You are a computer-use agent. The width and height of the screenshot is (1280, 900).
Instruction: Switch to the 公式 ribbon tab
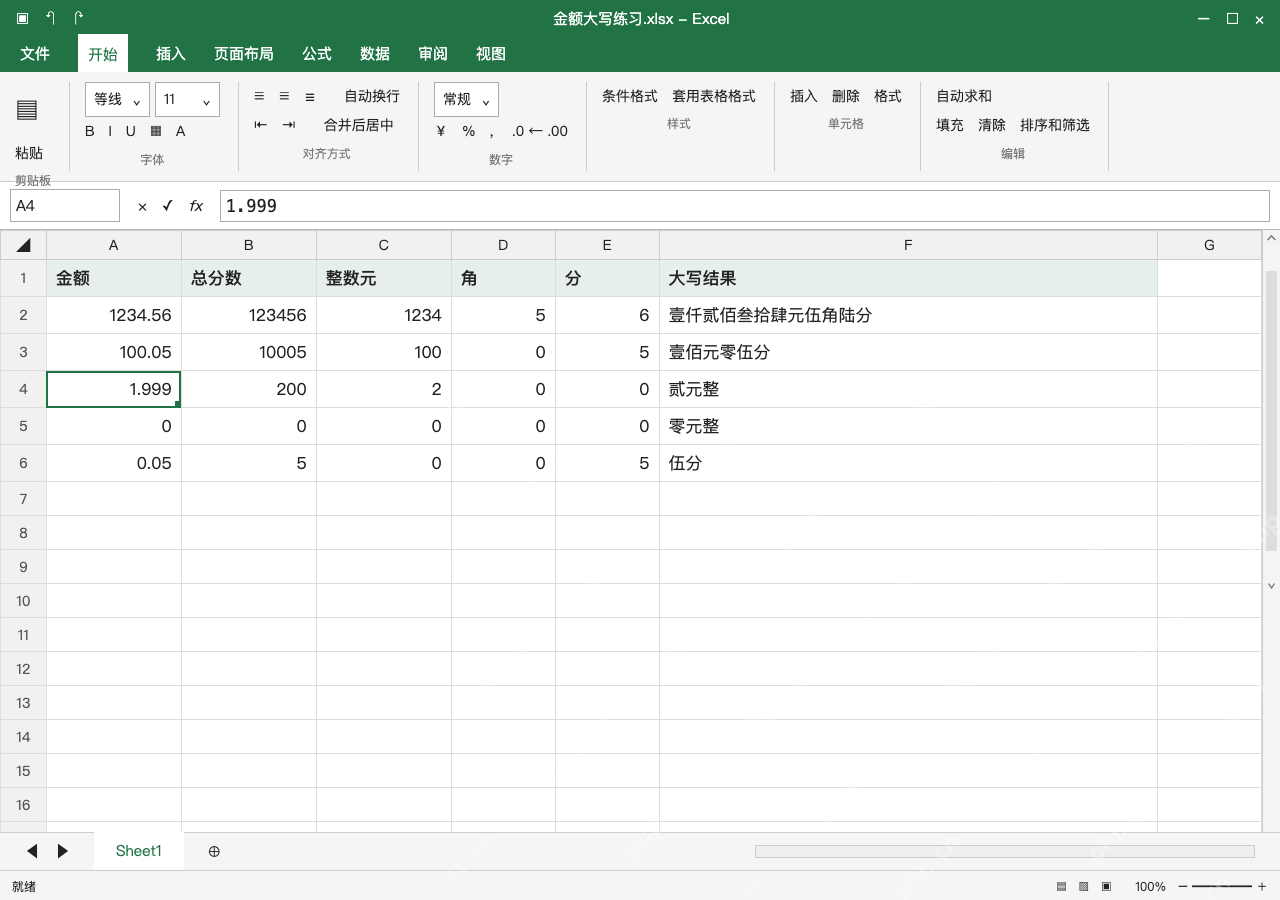[x=317, y=54]
